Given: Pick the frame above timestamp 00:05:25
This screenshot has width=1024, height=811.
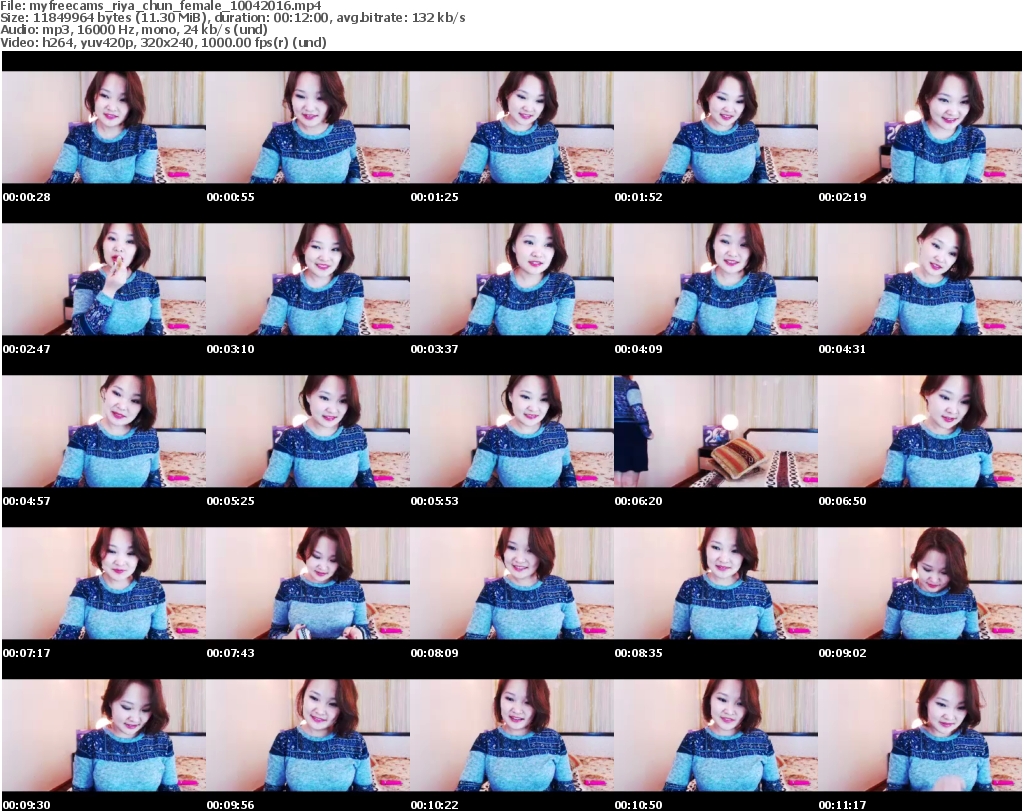Looking at the screenshot, I should click(308, 432).
